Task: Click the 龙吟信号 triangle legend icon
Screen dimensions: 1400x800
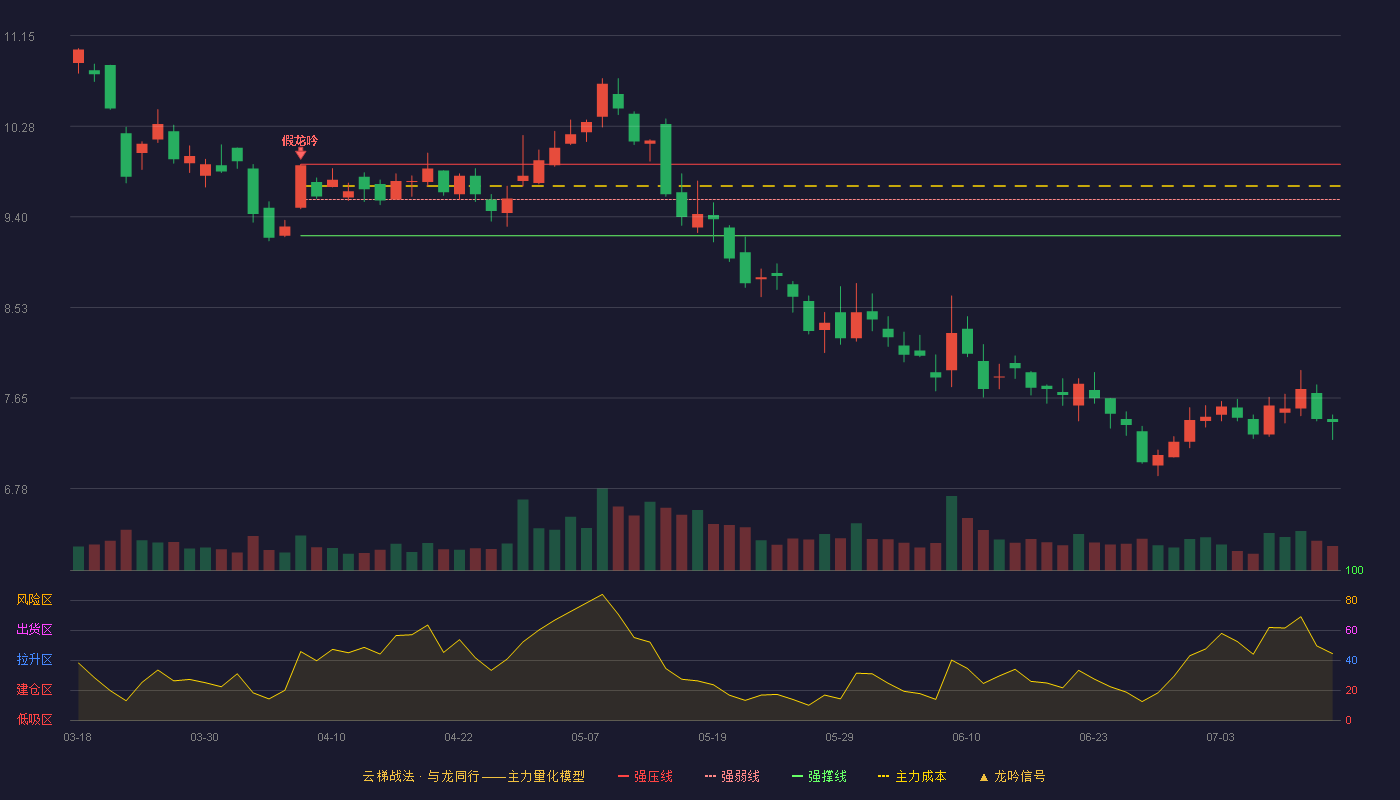Action: [984, 777]
